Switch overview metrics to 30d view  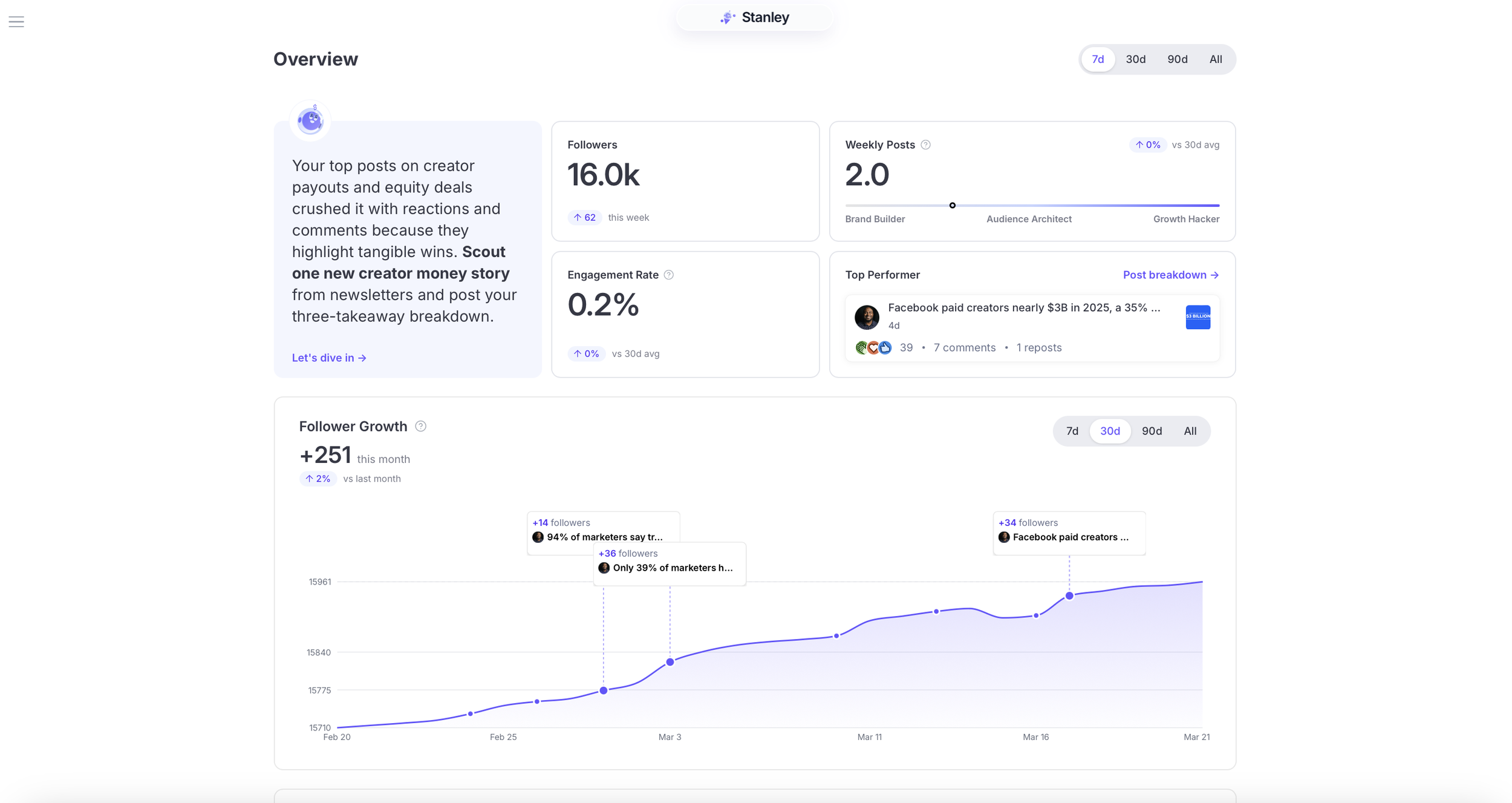click(1135, 59)
